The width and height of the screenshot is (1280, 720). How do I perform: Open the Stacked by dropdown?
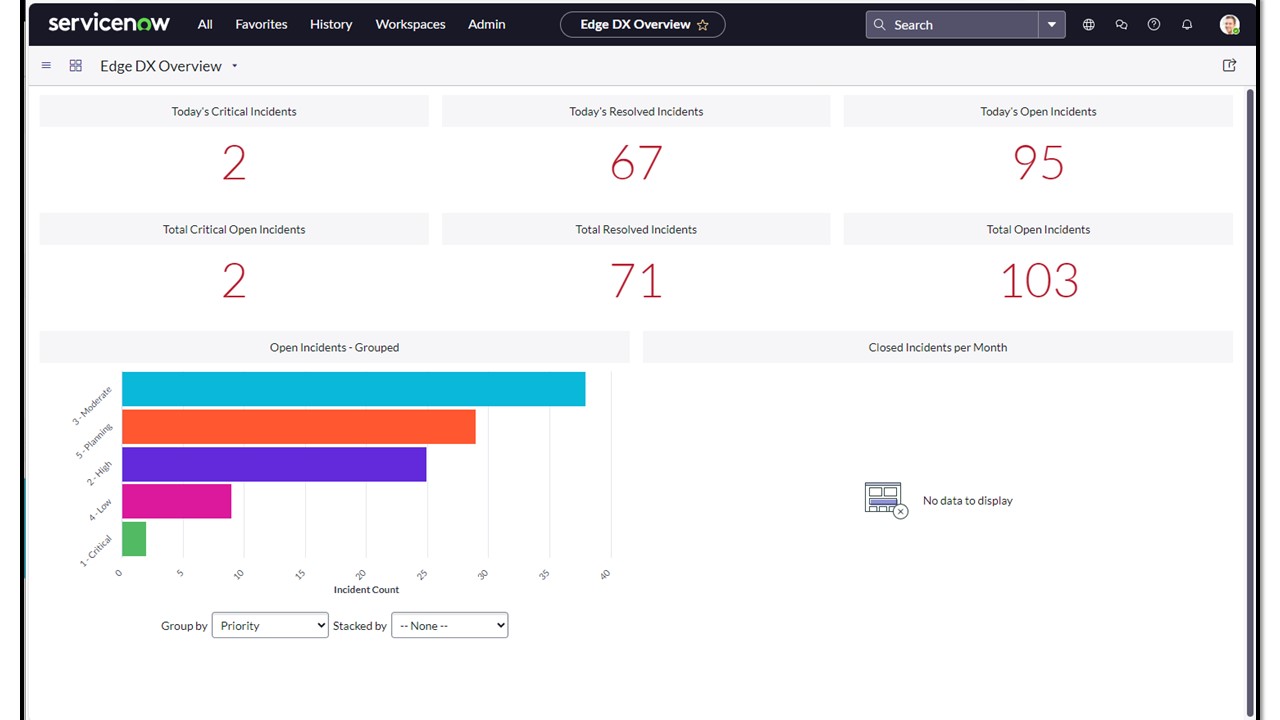[x=449, y=626]
